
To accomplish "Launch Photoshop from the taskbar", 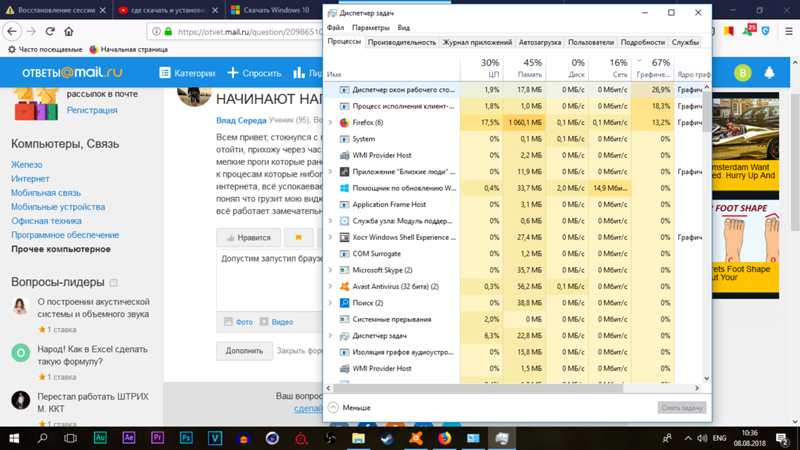I will tap(186, 438).
